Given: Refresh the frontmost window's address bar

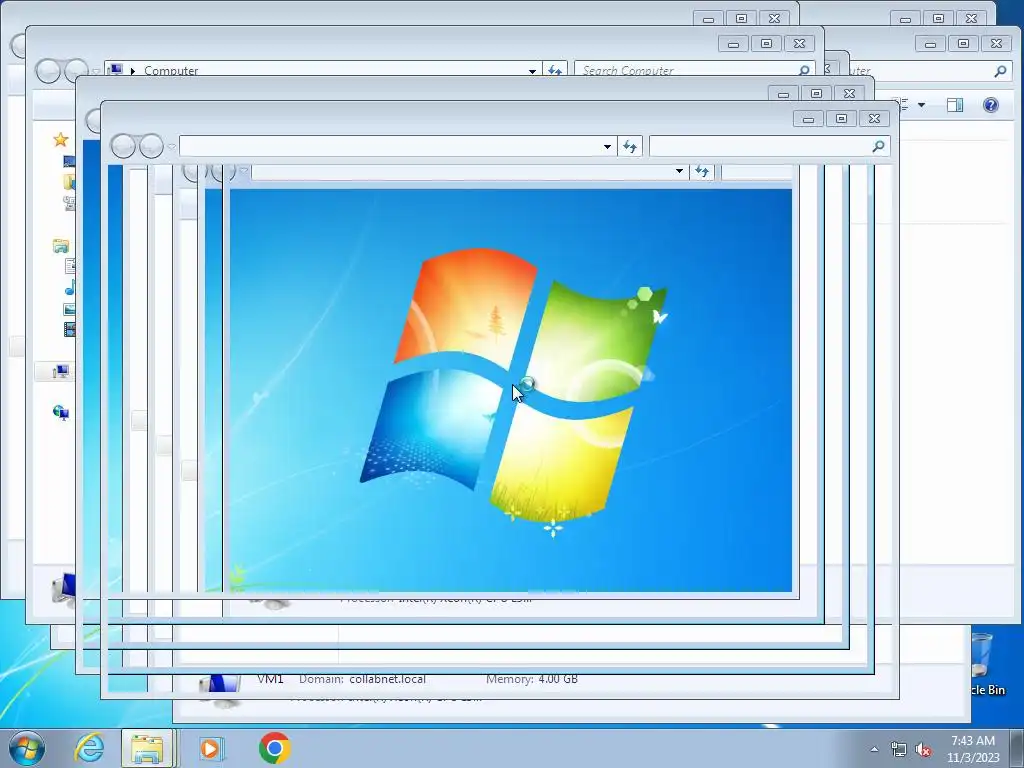Looking at the screenshot, I should tap(630, 146).
